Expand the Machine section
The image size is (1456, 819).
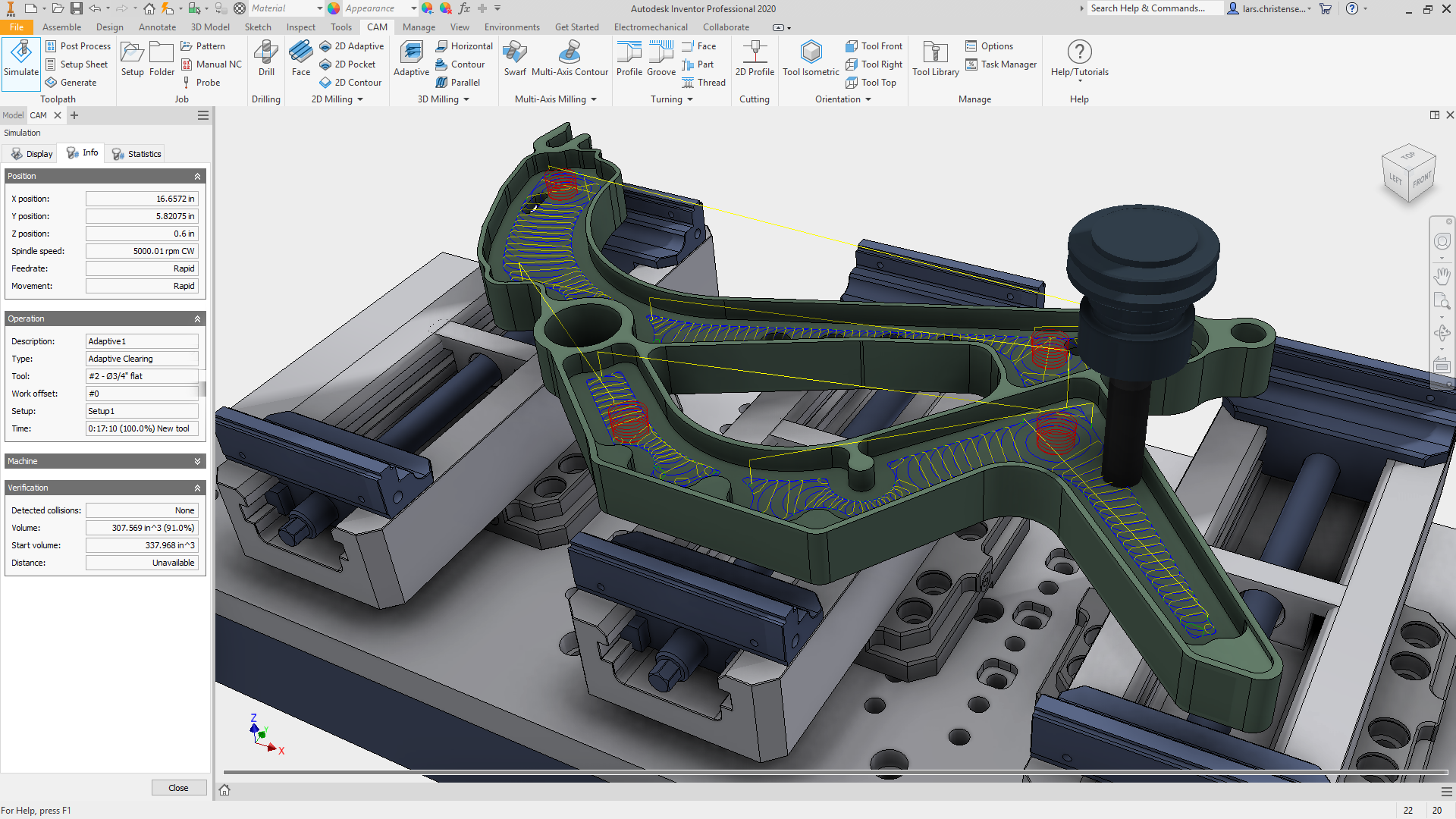pos(198,460)
